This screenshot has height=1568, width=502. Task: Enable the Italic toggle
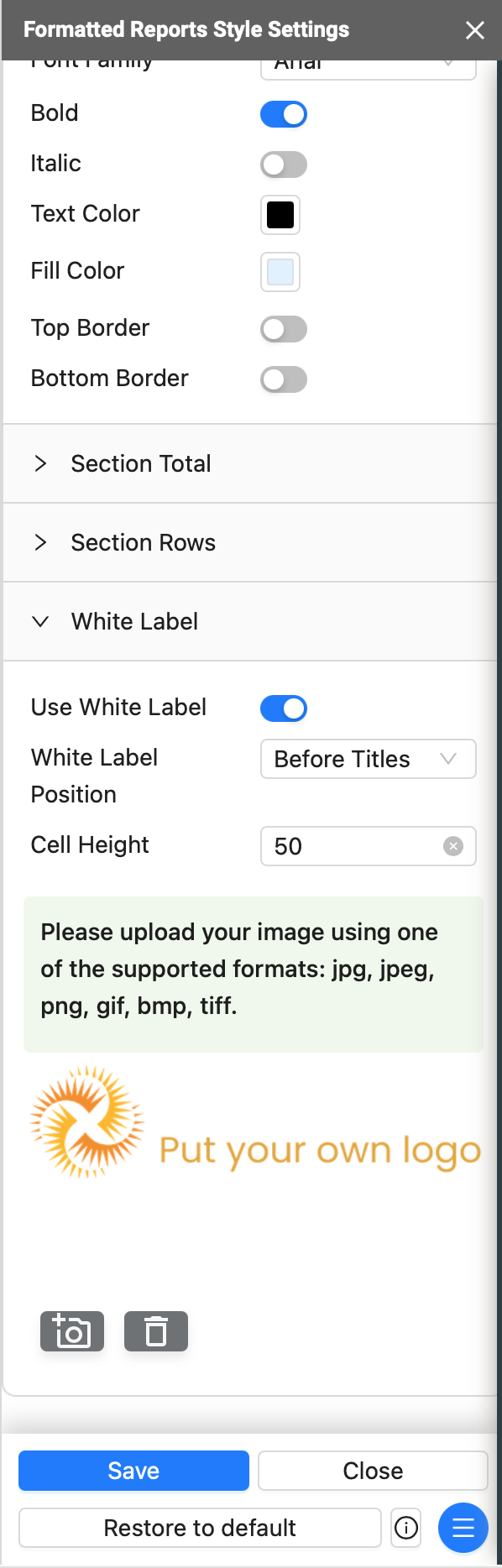(x=284, y=165)
